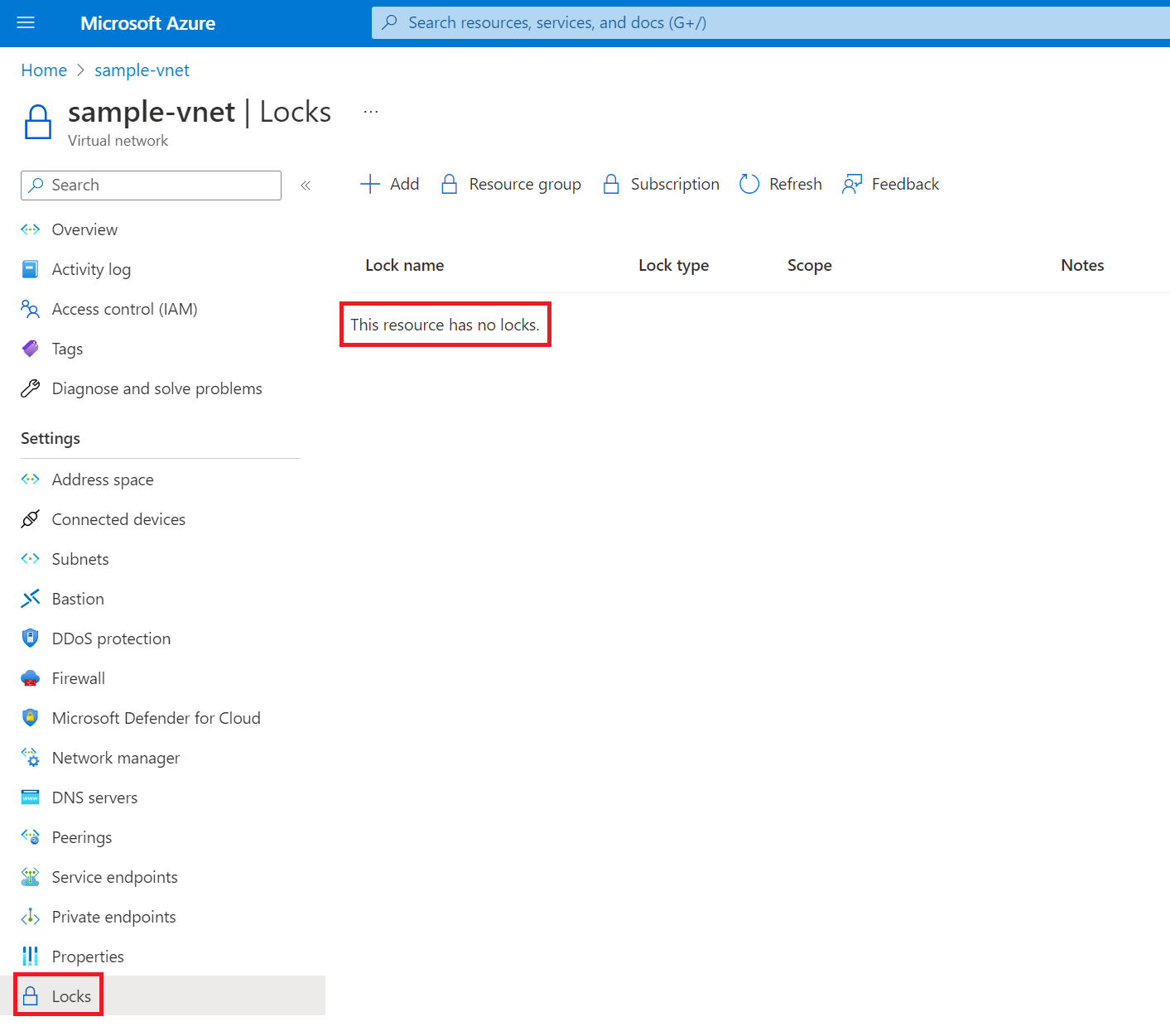Open Resource group locks
Screen dimensions: 1170x1036
(x=510, y=184)
